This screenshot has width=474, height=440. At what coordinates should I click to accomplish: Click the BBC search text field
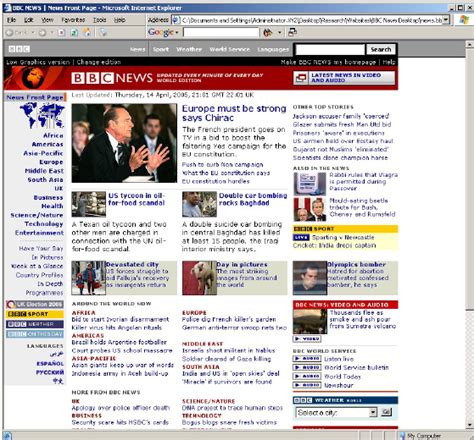330,49
